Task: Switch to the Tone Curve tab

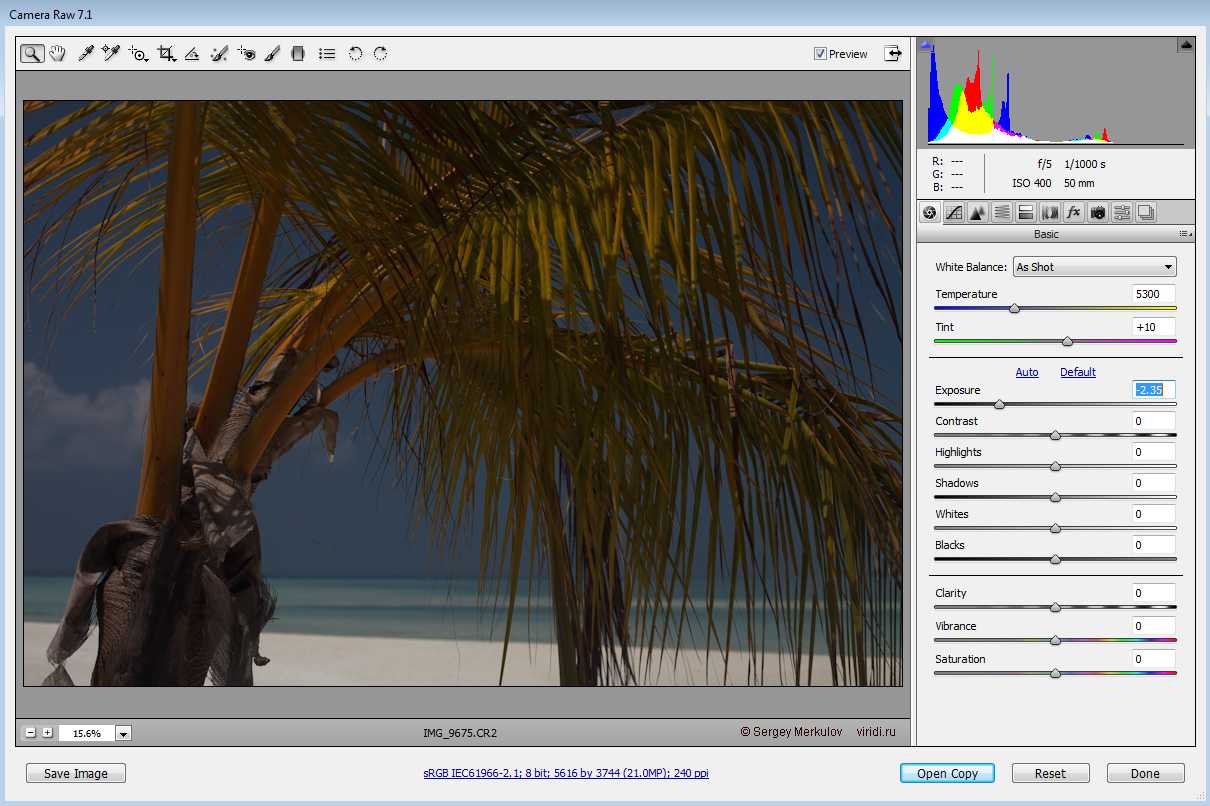Action: 953,212
